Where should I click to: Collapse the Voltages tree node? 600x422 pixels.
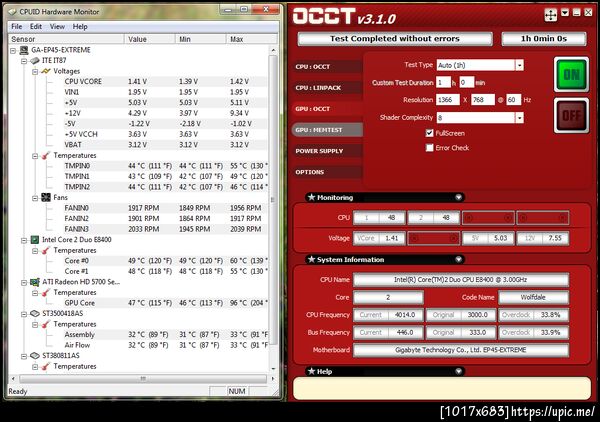coord(35,72)
